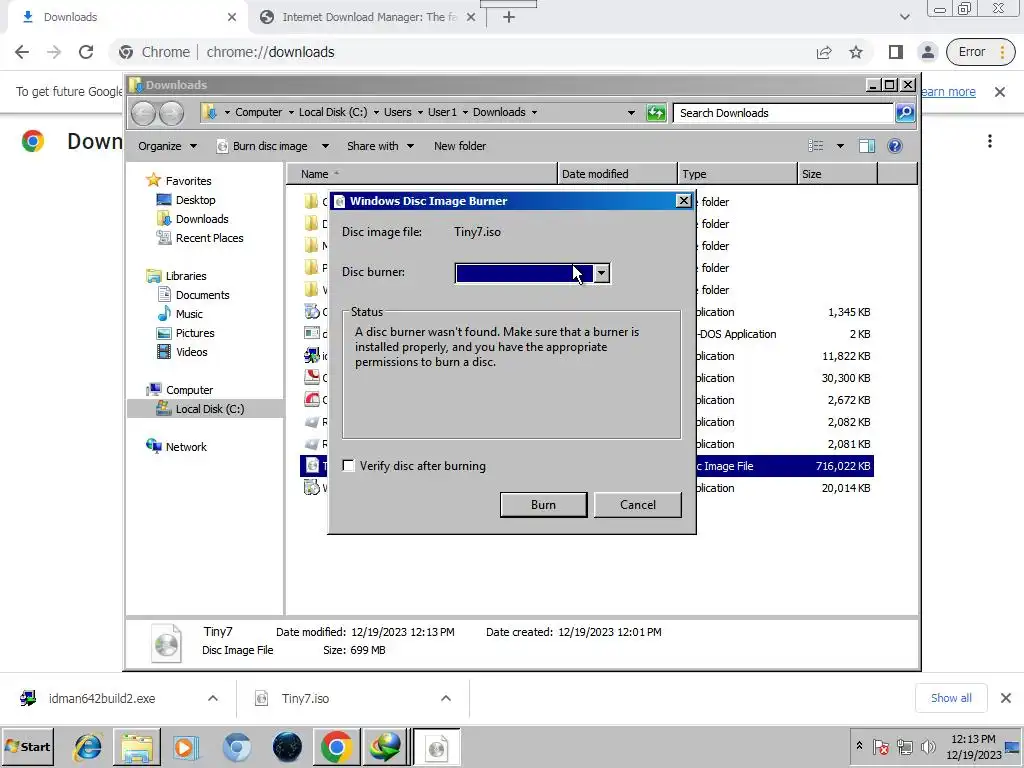Sort by Name column header
Image resolution: width=1024 pixels, height=768 pixels.
pos(422,174)
